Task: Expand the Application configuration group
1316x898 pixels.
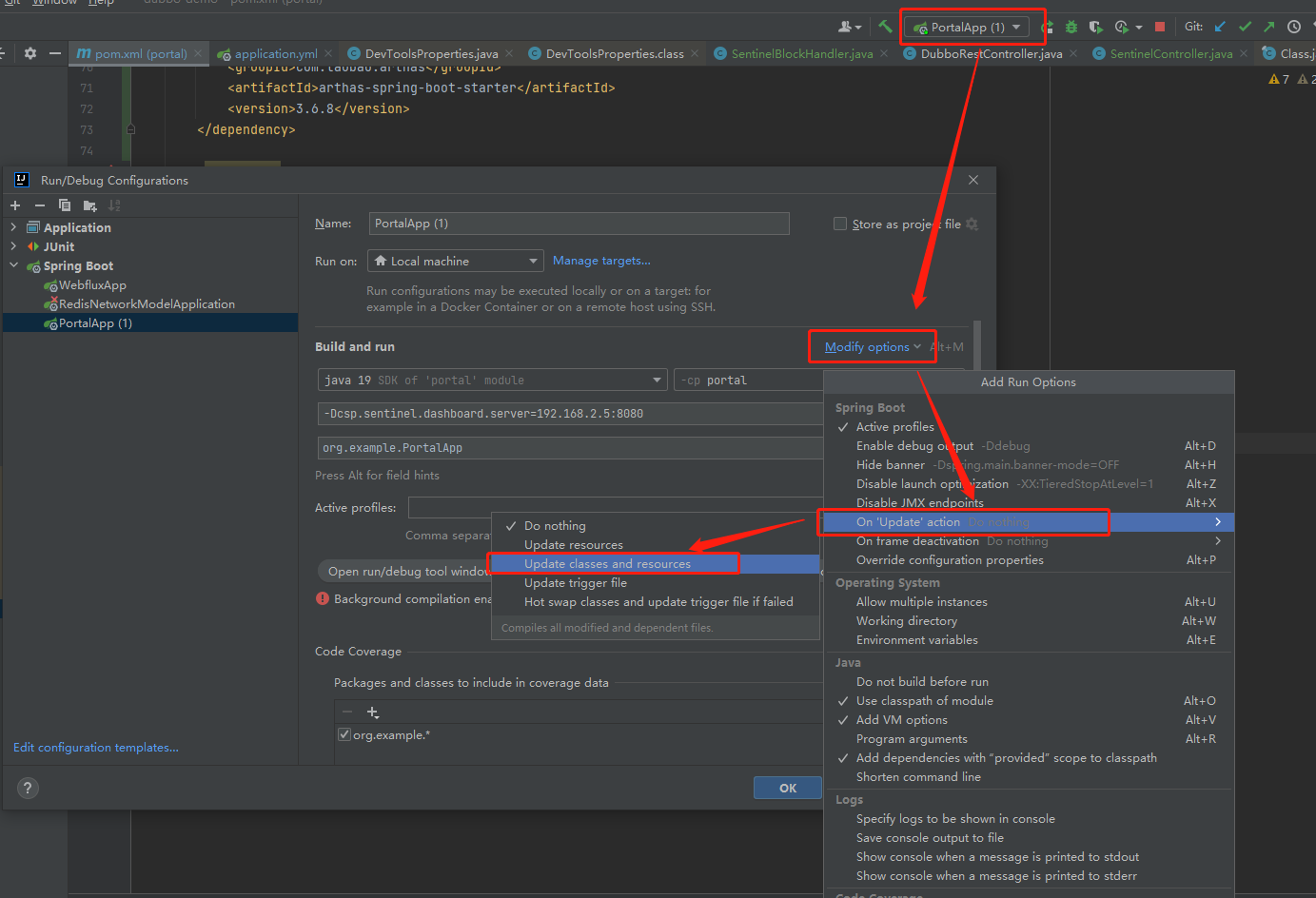Action: (13, 227)
